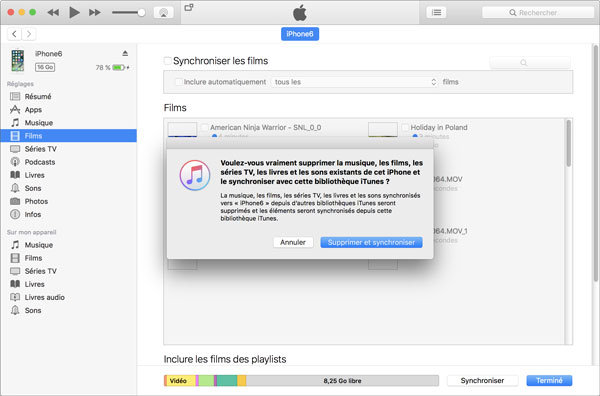This screenshot has height=396, width=600.
Task: Click the Vidéo storage segment
Action: (x=180, y=381)
